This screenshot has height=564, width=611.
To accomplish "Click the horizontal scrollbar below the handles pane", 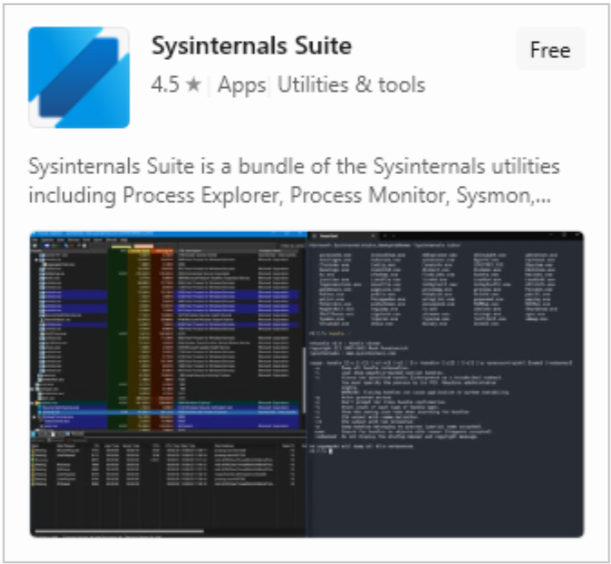I will [119, 531].
